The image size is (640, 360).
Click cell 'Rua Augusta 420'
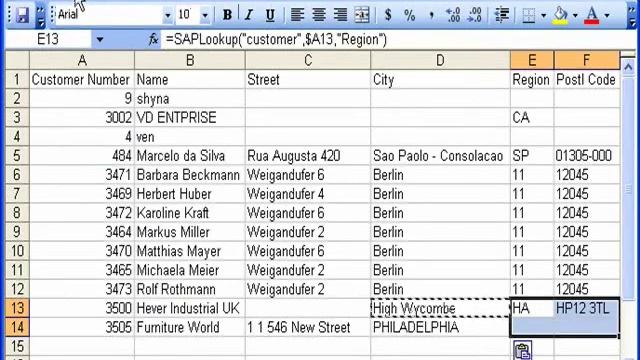coord(308,156)
